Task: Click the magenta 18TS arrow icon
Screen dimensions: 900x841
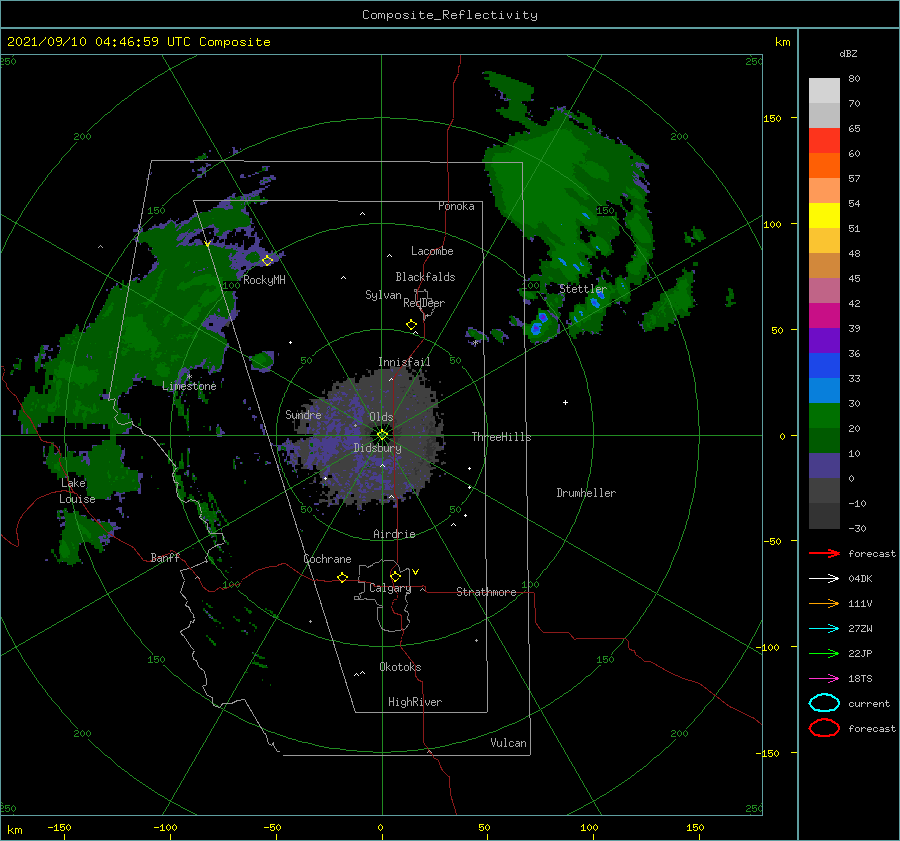Action: click(824, 679)
